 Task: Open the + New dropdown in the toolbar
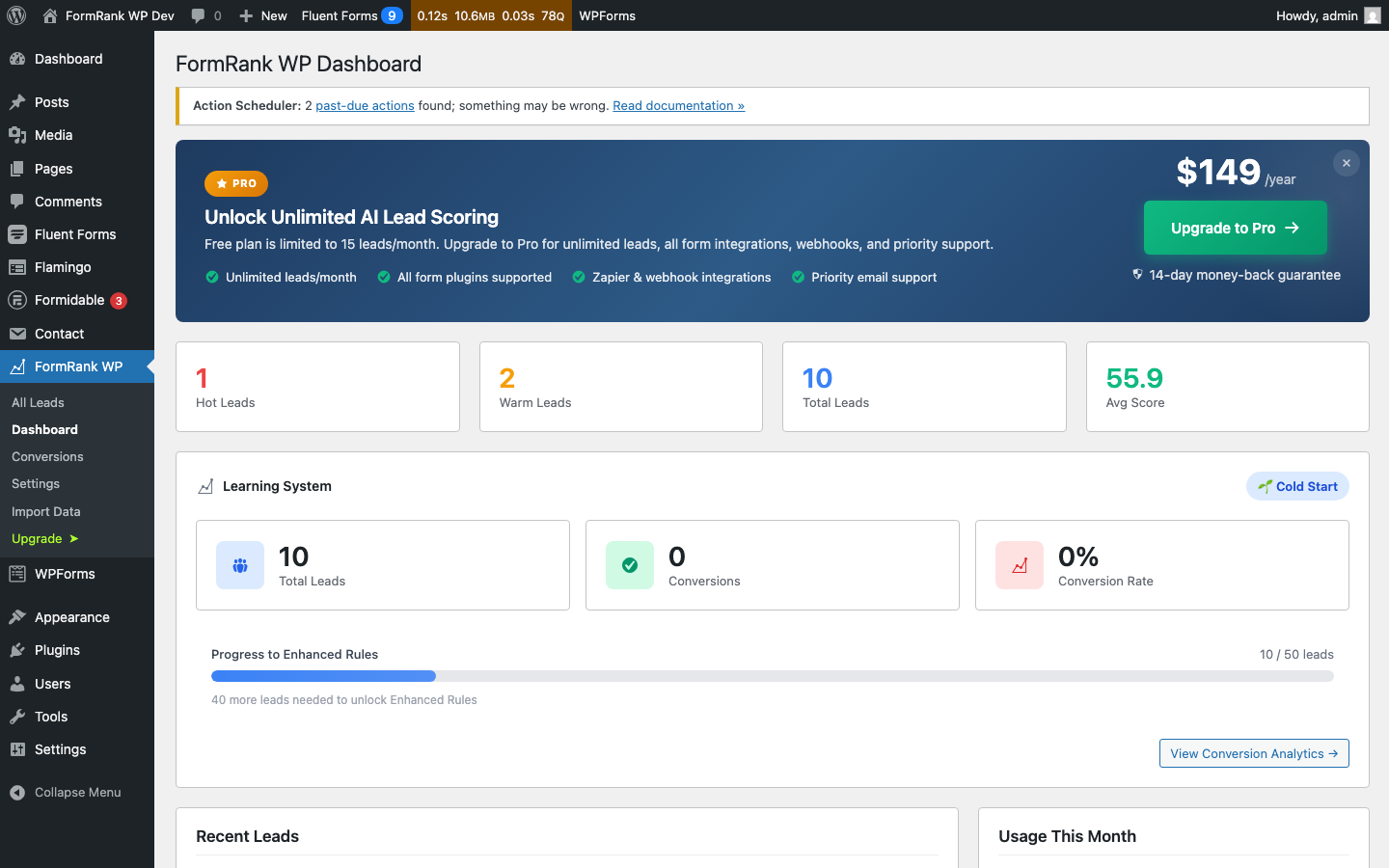click(261, 15)
